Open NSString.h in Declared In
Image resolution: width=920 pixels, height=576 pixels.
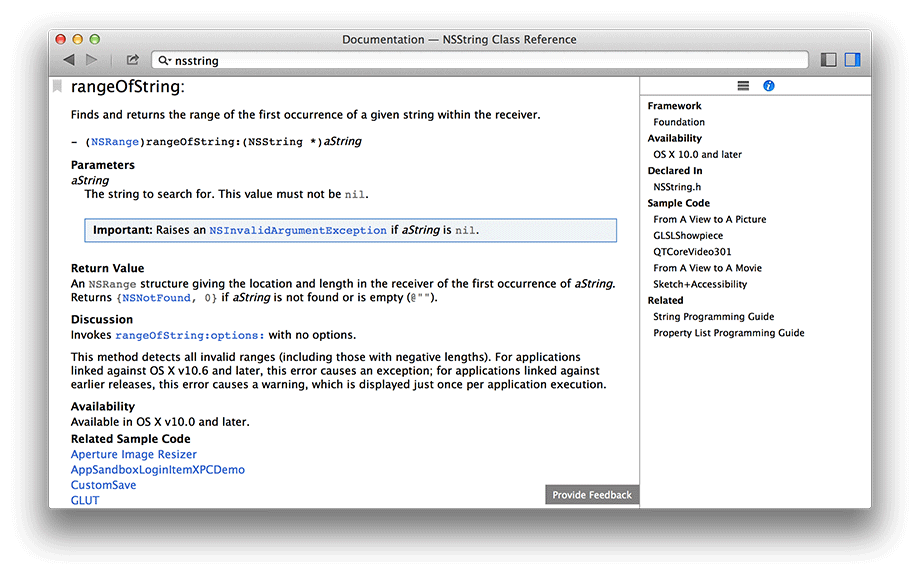coord(677,187)
